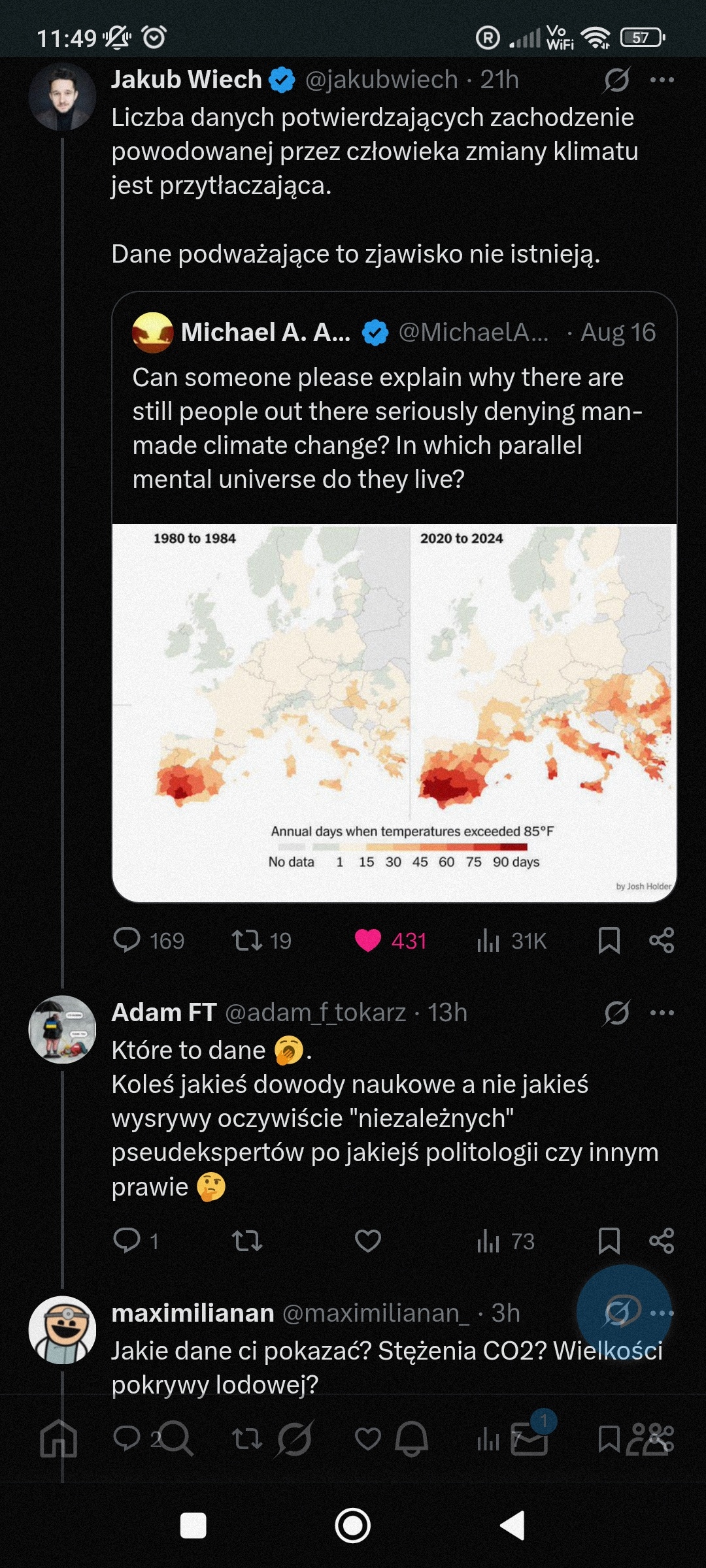Open Adam FT's profile name

click(x=164, y=1013)
